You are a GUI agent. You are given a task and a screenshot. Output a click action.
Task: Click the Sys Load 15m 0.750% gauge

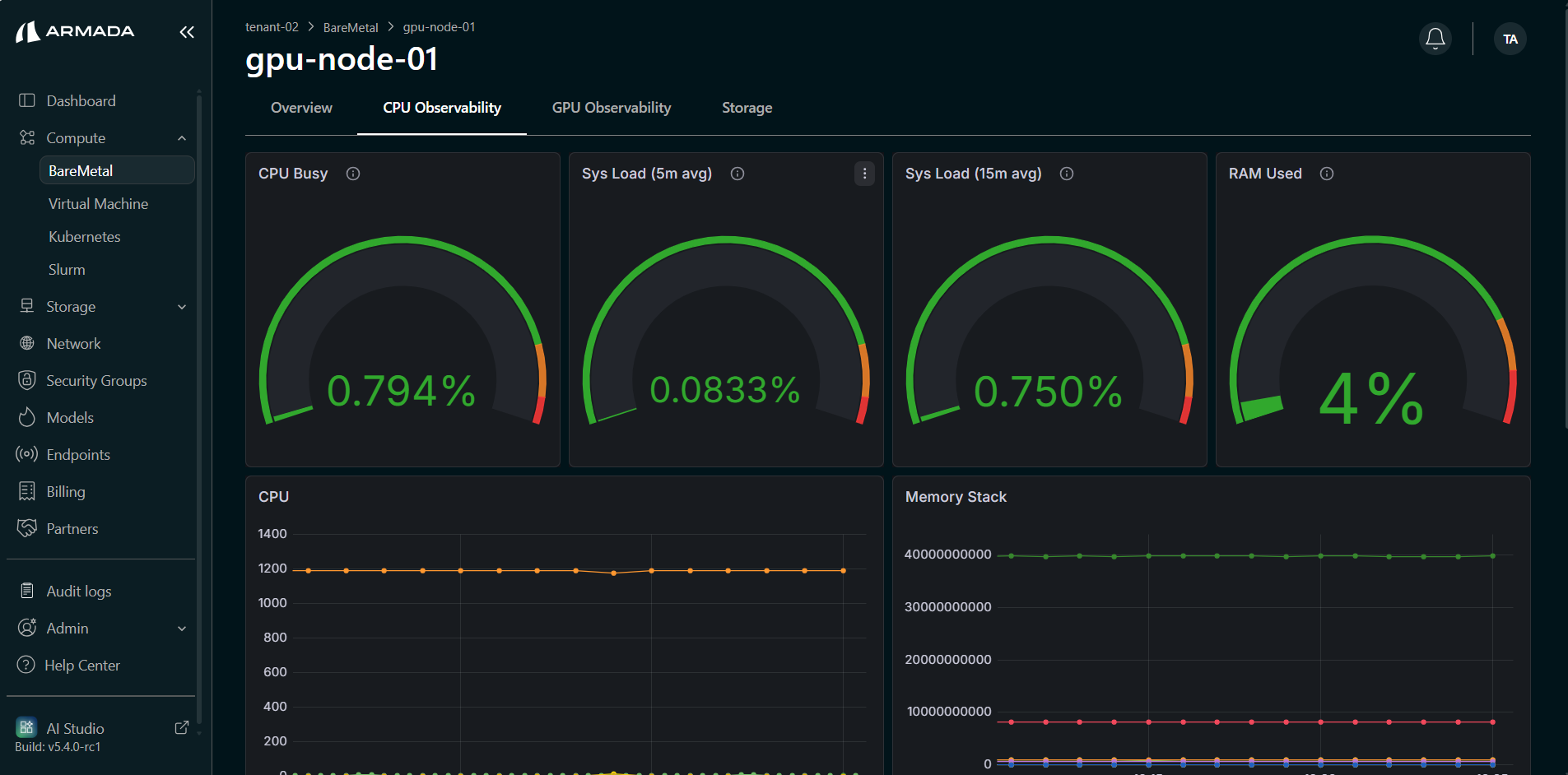pyautogui.click(x=1049, y=331)
